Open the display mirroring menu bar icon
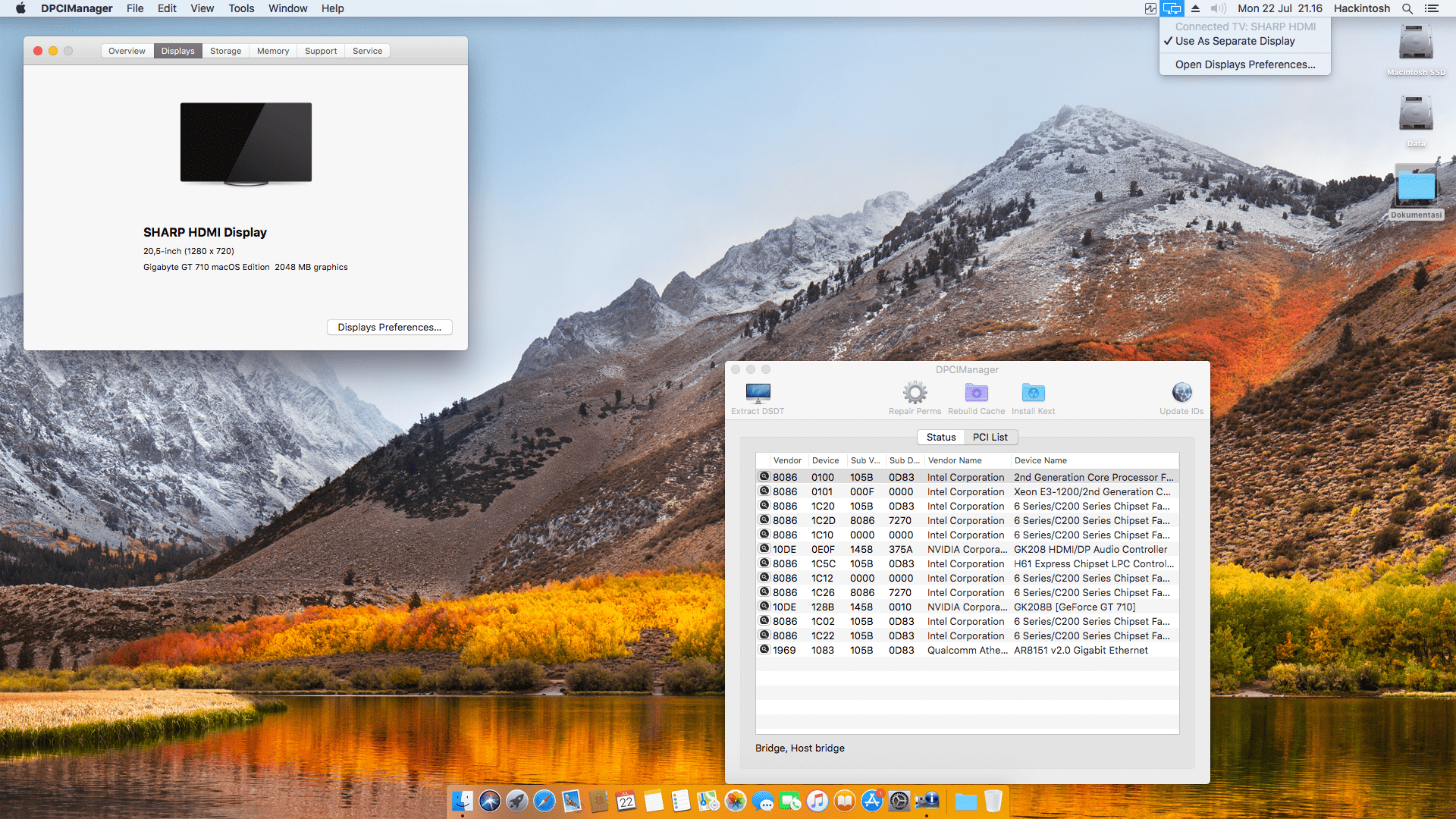This screenshot has height=819, width=1456. 1172,8
